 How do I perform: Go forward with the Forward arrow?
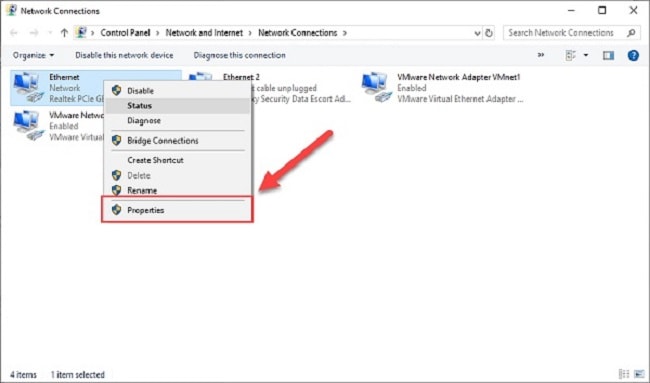(34, 33)
